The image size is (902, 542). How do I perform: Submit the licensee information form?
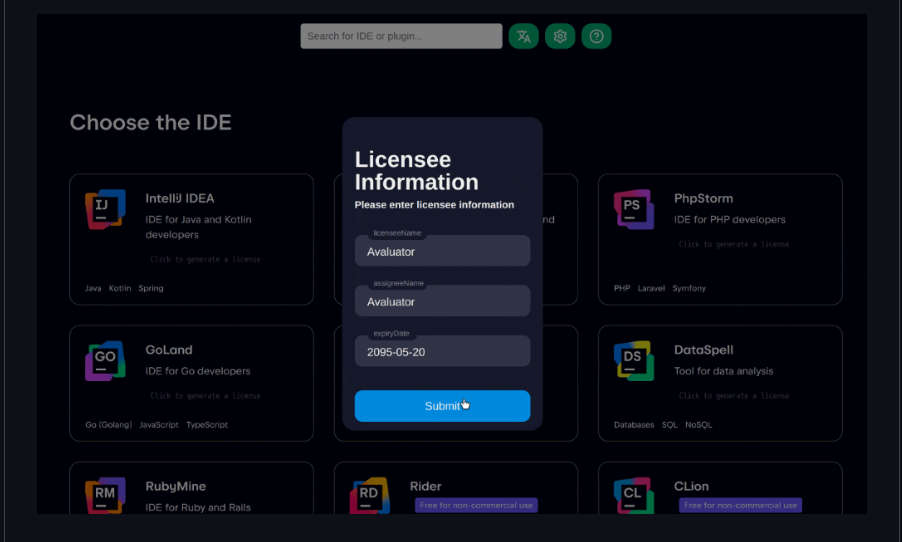(442, 406)
